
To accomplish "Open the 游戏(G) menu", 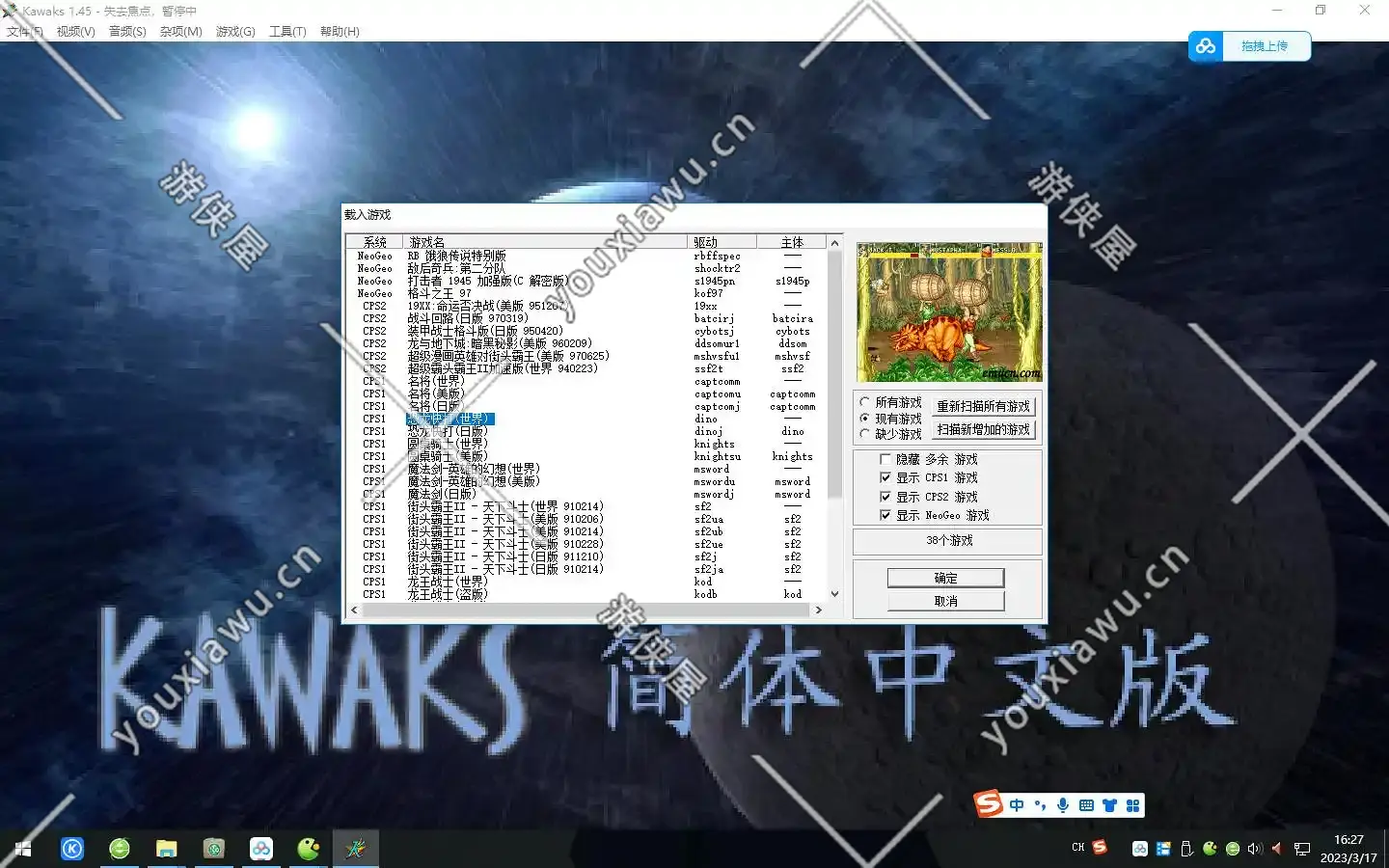I will tap(235, 32).
